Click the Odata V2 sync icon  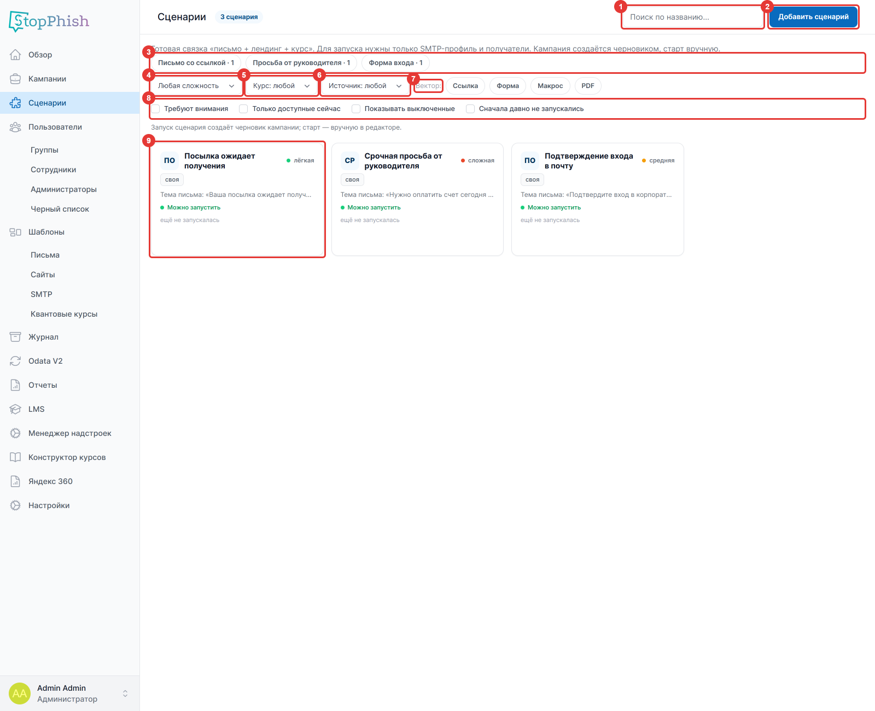click(15, 361)
